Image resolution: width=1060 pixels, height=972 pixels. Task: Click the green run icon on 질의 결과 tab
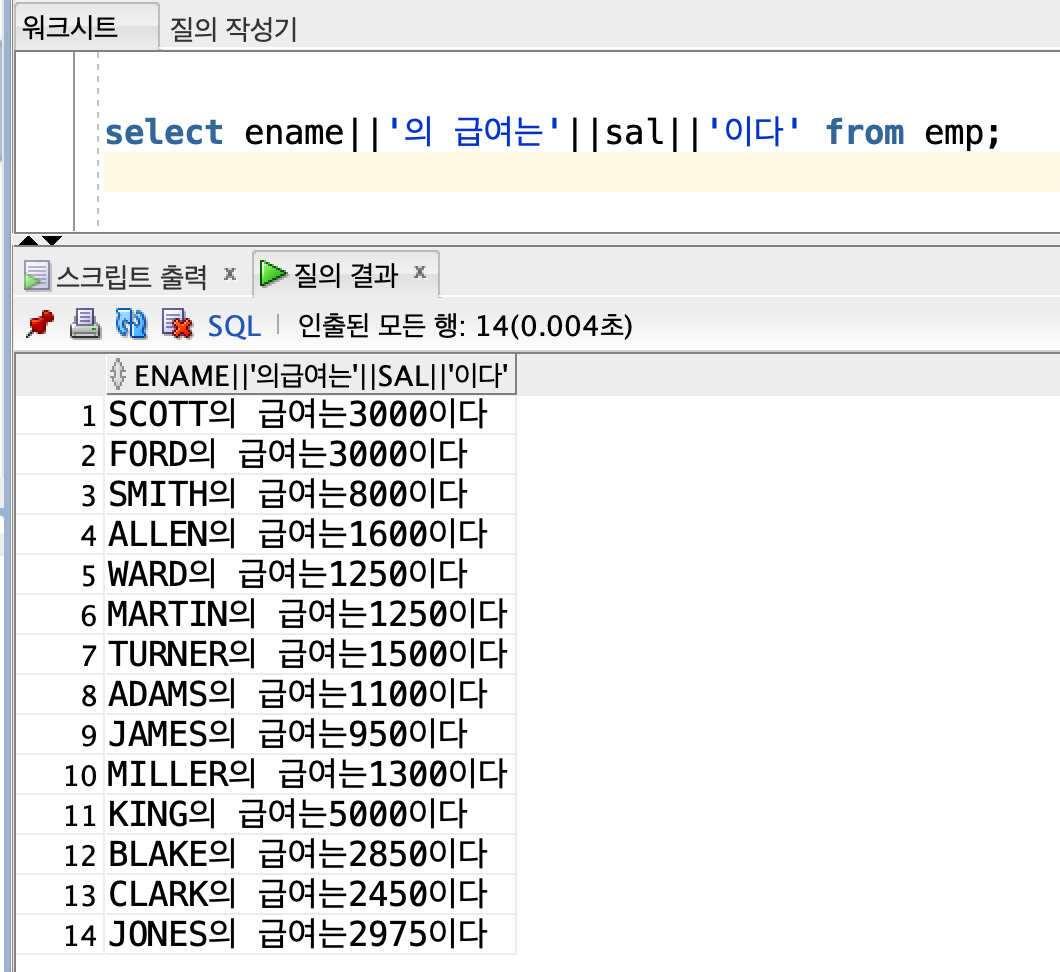[273, 274]
